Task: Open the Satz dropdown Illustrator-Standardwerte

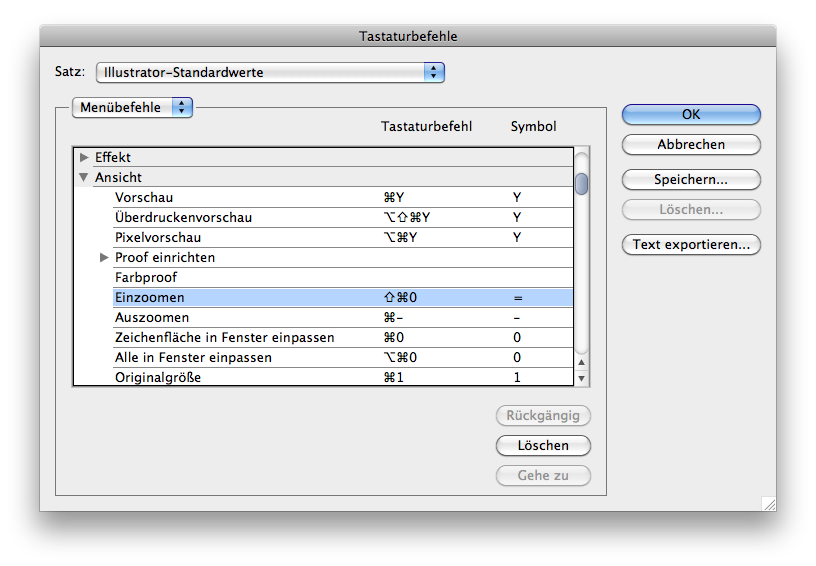Action: [x=270, y=72]
